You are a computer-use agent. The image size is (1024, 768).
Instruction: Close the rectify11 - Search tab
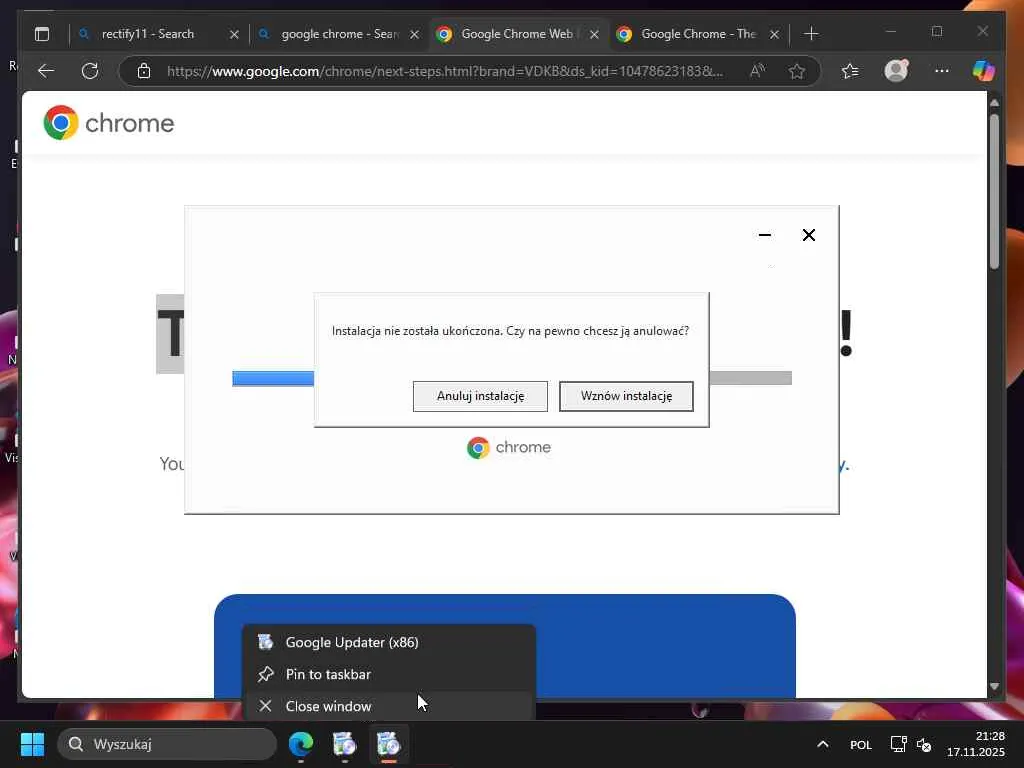pos(234,35)
